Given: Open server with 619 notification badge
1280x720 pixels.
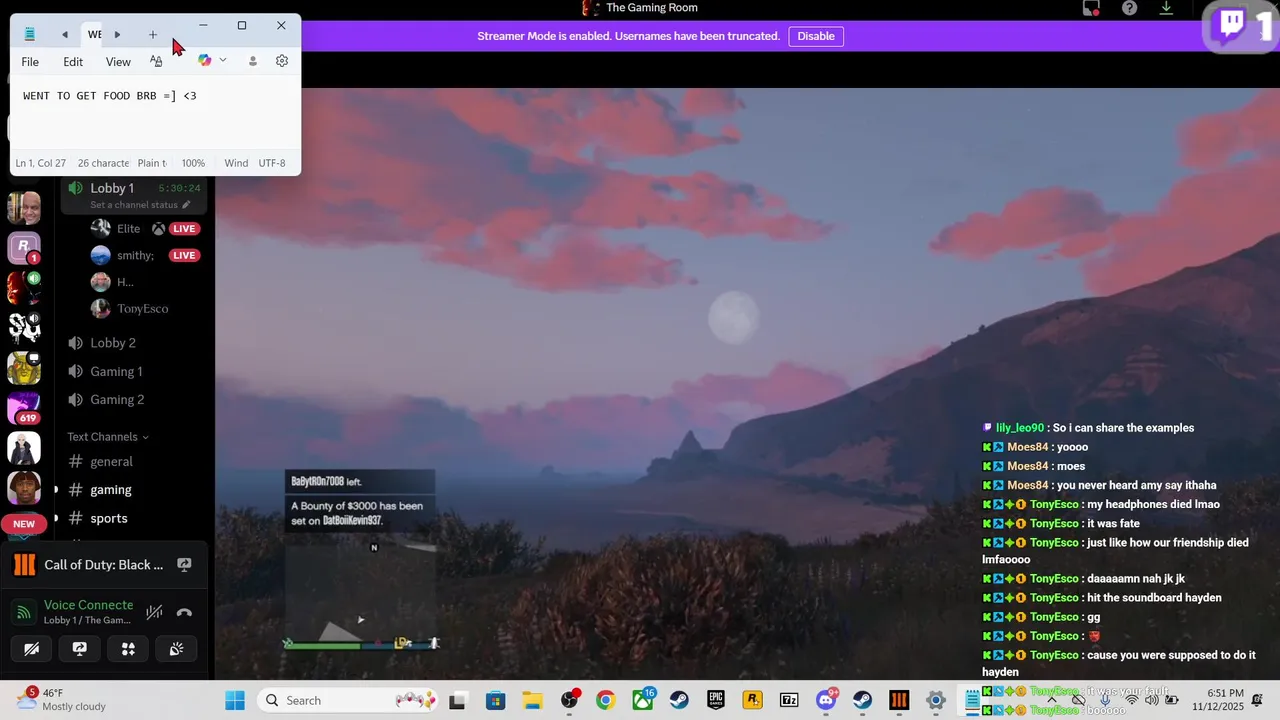Looking at the screenshot, I should 24,408.
